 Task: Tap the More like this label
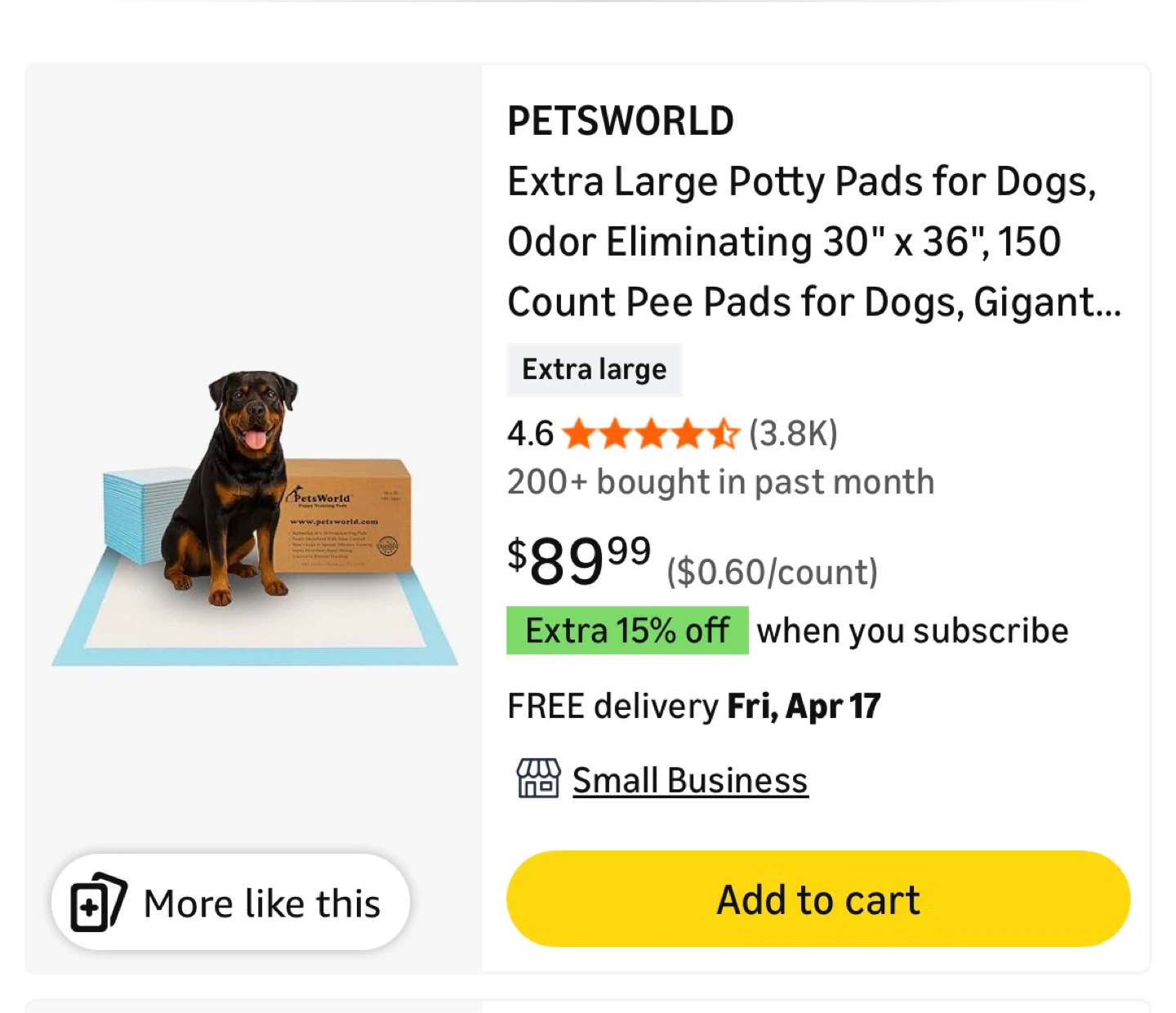tap(261, 904)
